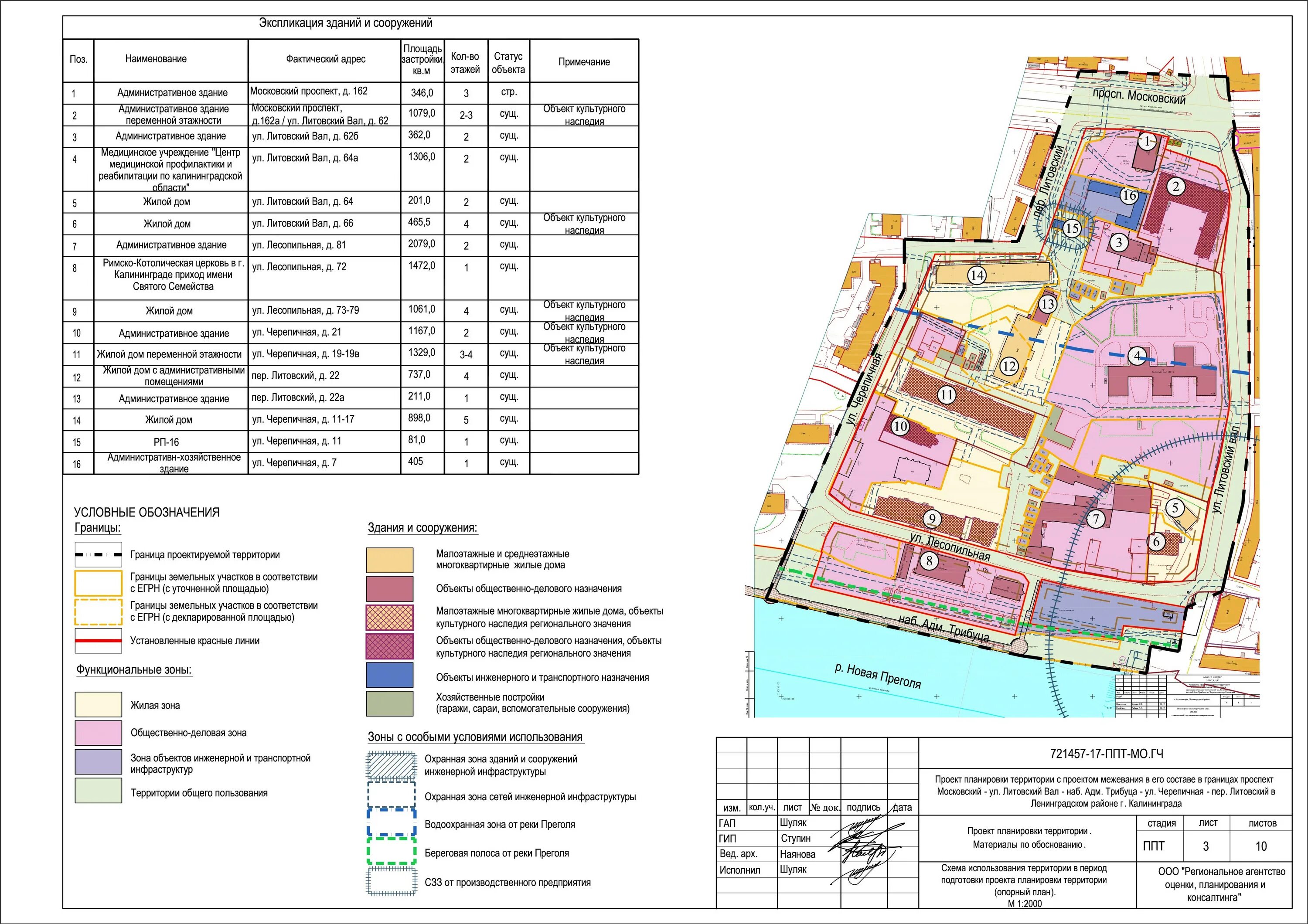Click area value '1472,0' in table
The height and width of the screenshot is (924, 1308).
tap(422, 266)
